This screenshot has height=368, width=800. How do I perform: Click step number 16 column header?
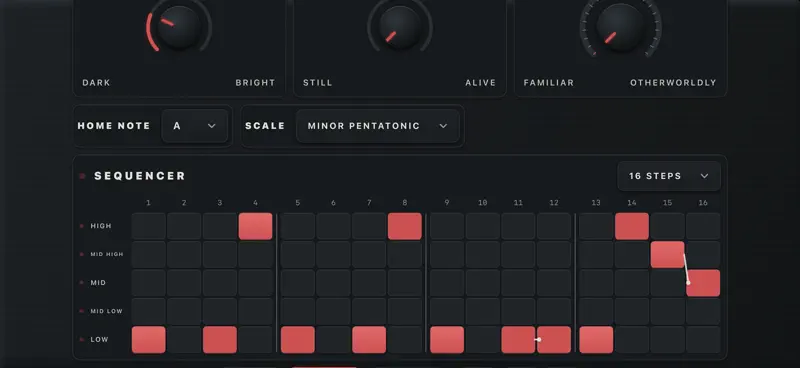tap(703, 203)
